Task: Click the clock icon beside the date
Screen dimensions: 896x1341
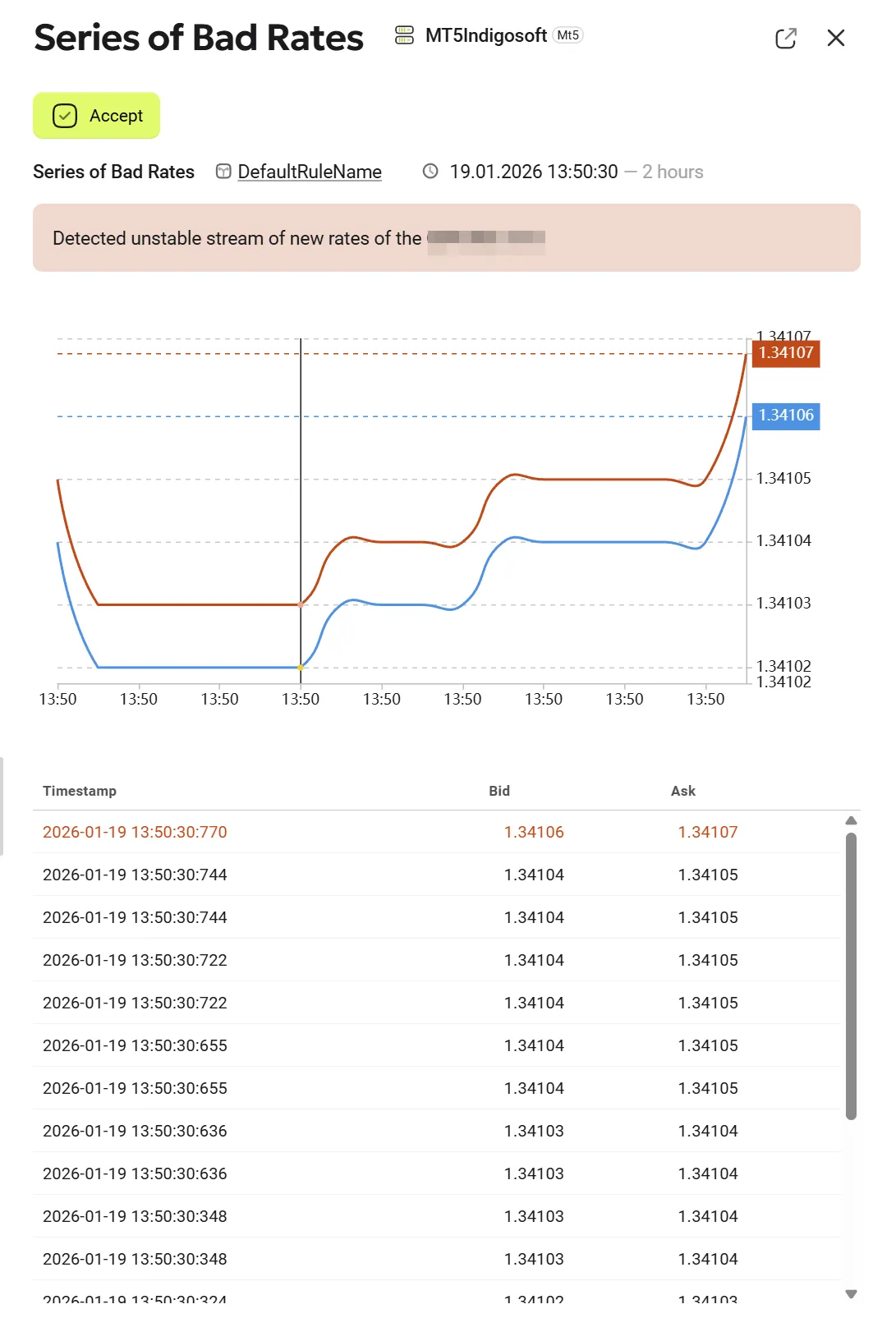Action: click(x=430, y=172)
